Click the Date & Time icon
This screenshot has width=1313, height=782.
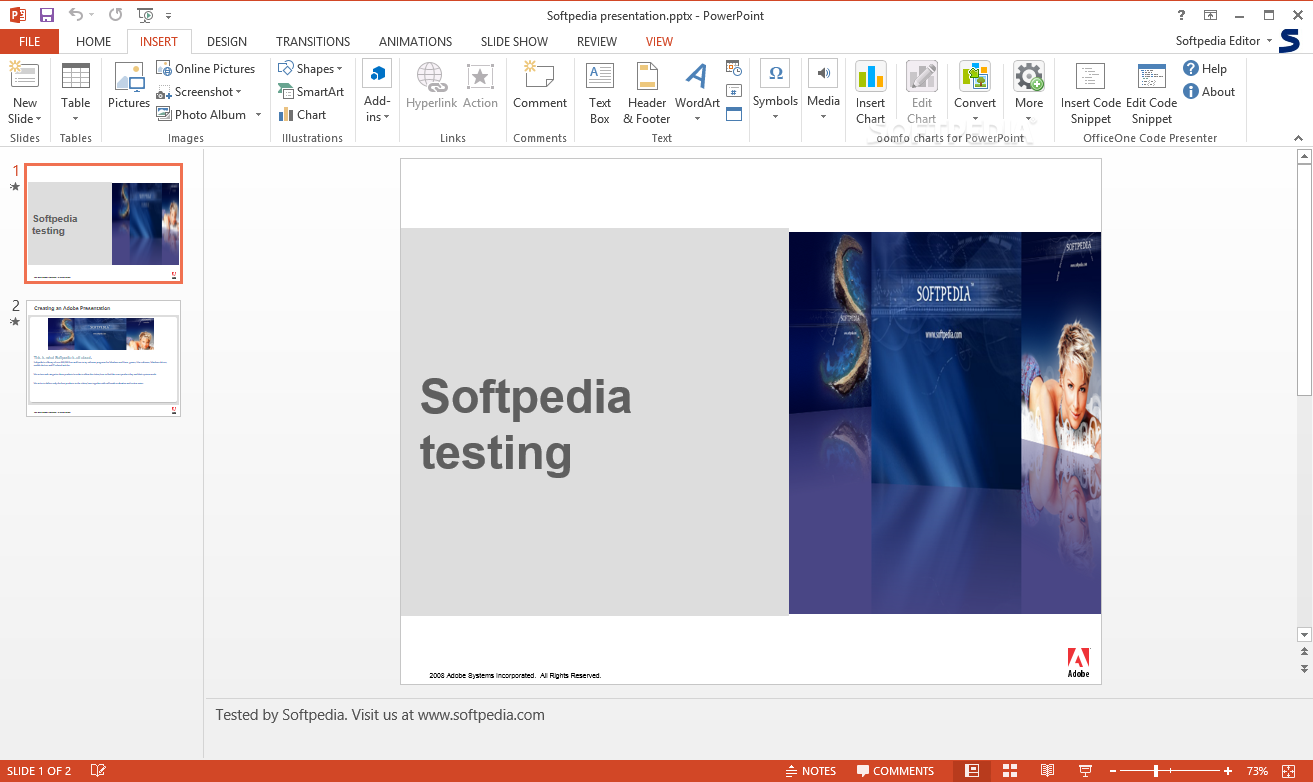click(x=734, y=69)
